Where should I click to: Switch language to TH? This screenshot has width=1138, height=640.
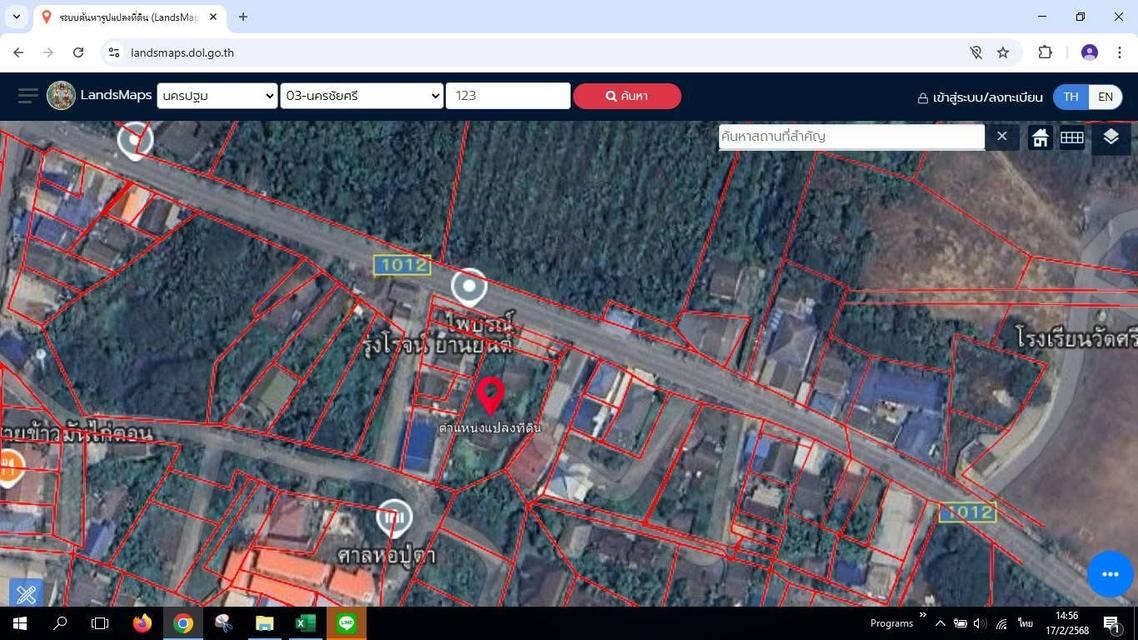coord(1070,97)
